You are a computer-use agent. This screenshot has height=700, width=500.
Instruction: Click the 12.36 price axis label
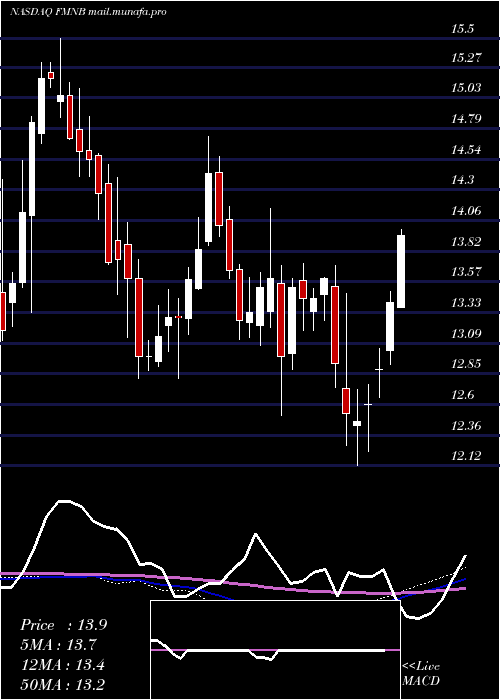click(x=467, y=426)
